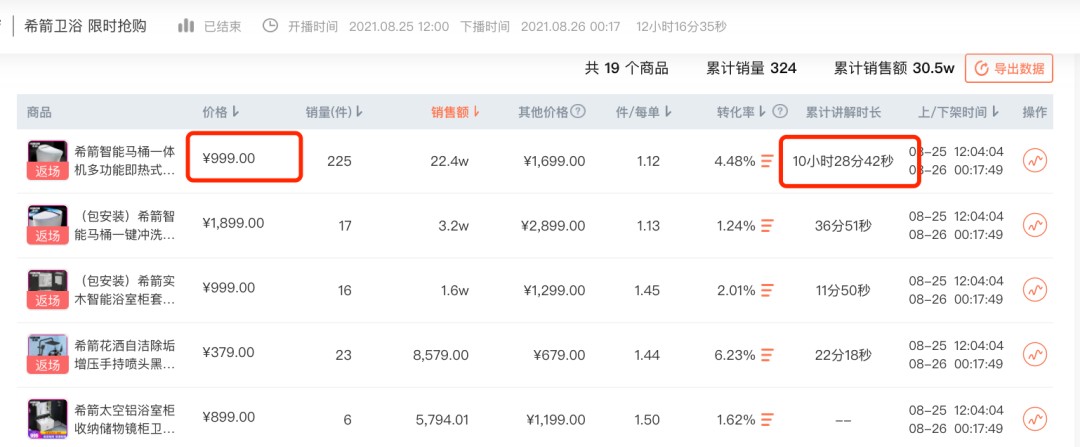Screen dimensions: 1080x447
Task: Sort table by 件/每单 column
Action: click(668, 112)
